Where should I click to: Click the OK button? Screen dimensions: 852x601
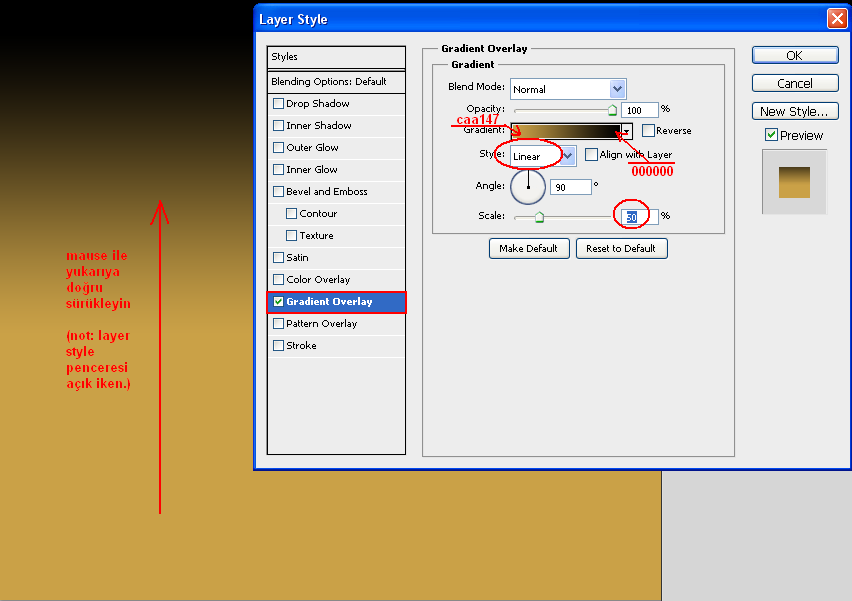click(x=795, y=55)
